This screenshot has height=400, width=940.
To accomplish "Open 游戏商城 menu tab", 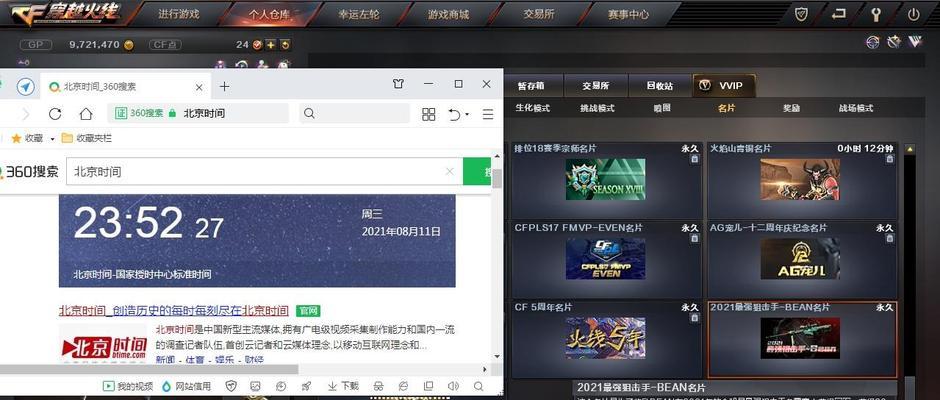I will pyautogui.click(x=448, y=14).
